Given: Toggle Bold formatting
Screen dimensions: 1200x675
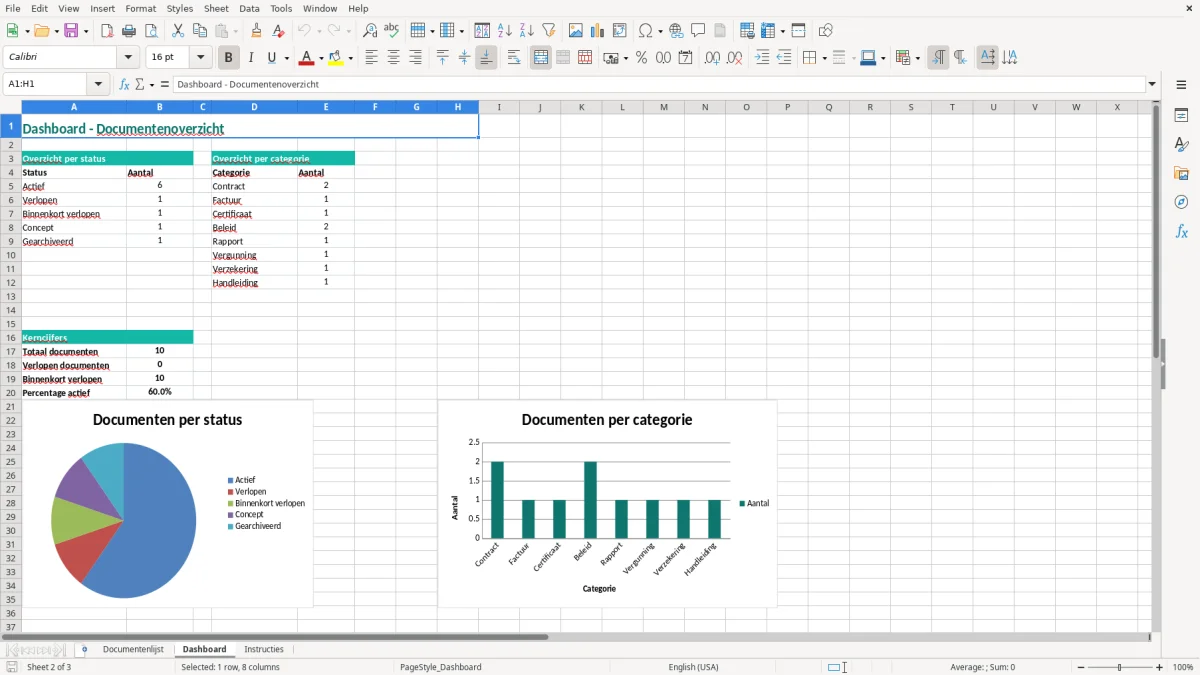Looking at the screenshot, I should pyautogui.click(x=229, y=58).
